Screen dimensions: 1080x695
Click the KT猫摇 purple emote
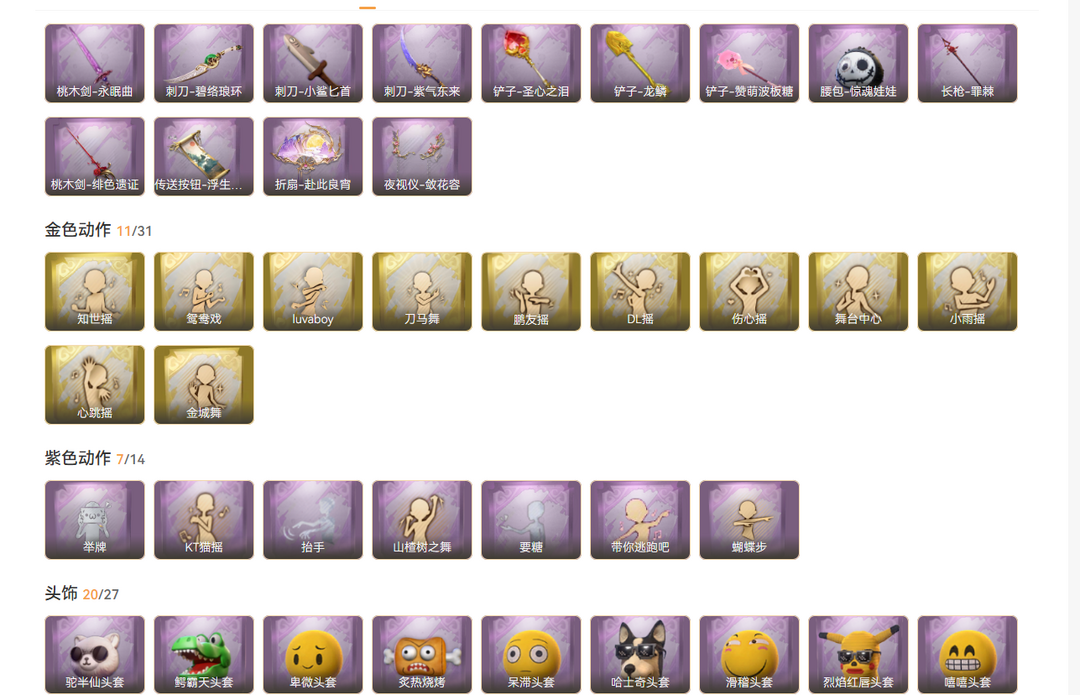coord(204,519)
